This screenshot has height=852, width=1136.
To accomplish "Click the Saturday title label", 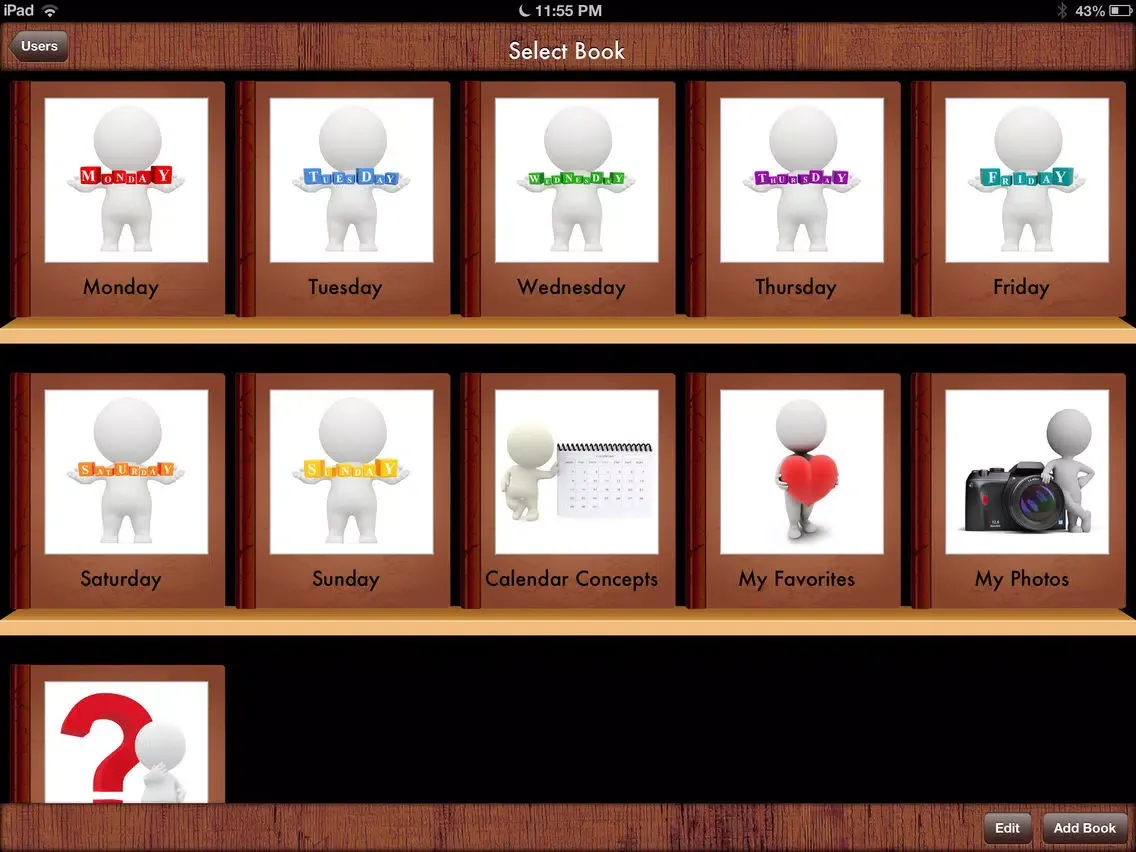I will pos(121,579).
